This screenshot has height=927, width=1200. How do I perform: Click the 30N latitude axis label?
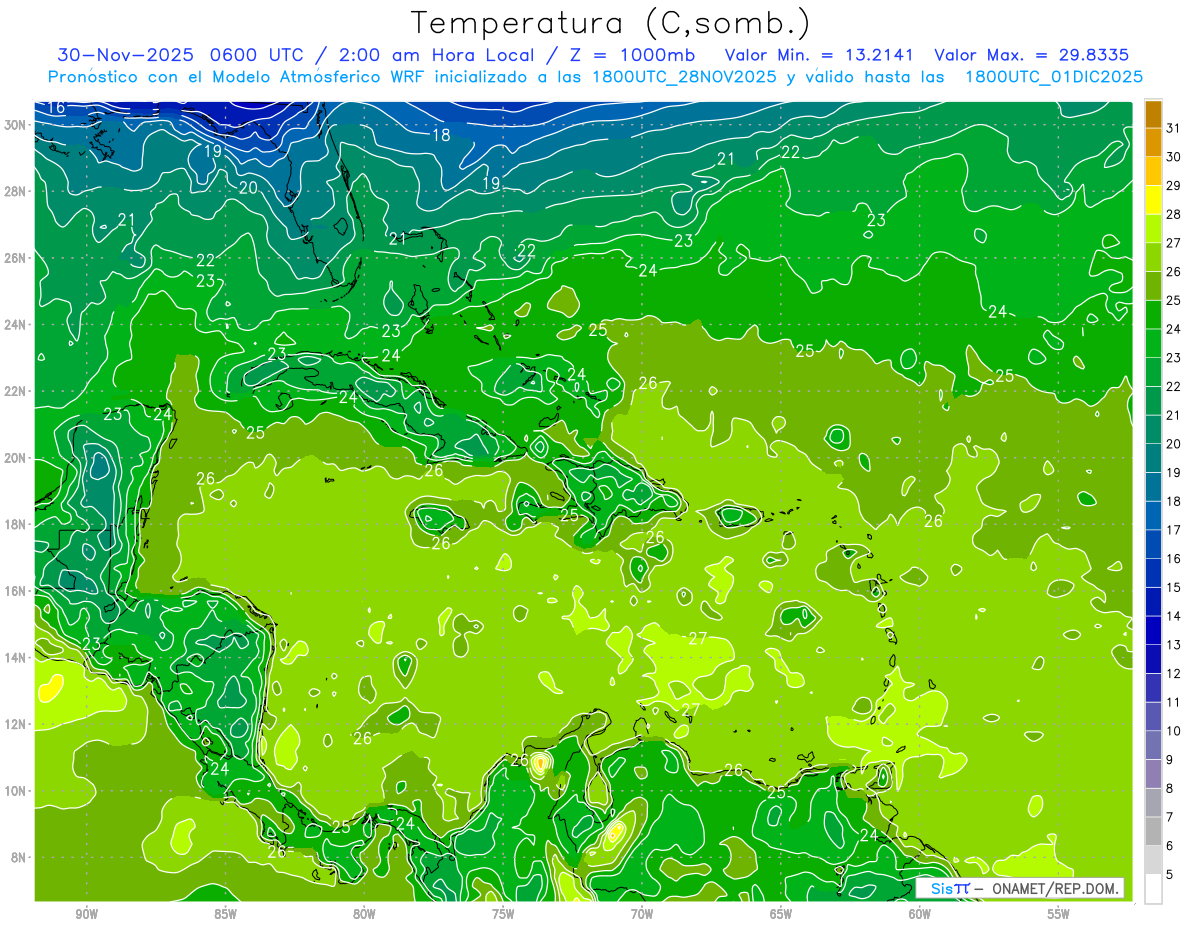coord(16,125)
